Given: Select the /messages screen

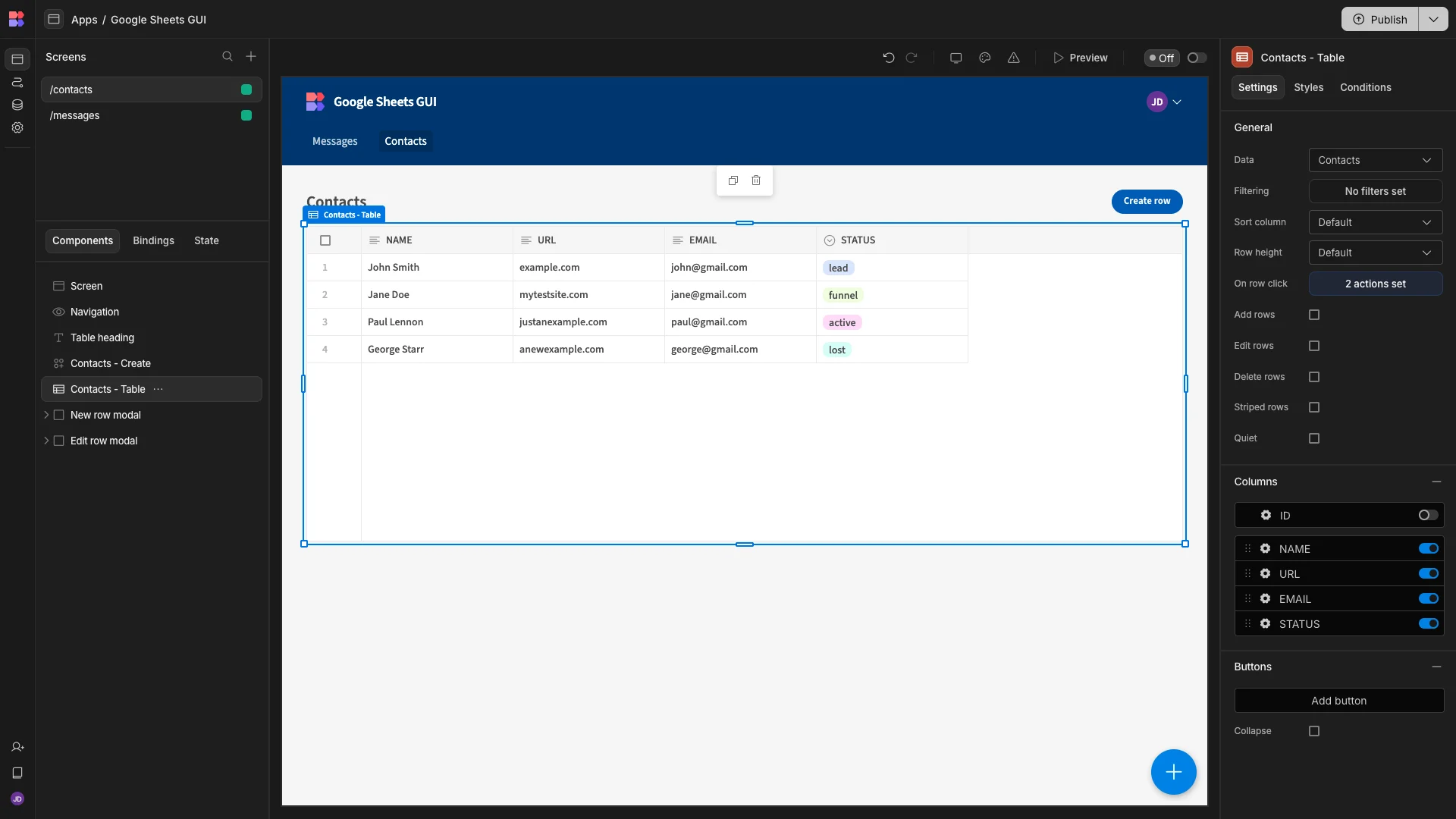Looking at the screenshot, I should tap(152, 115).
